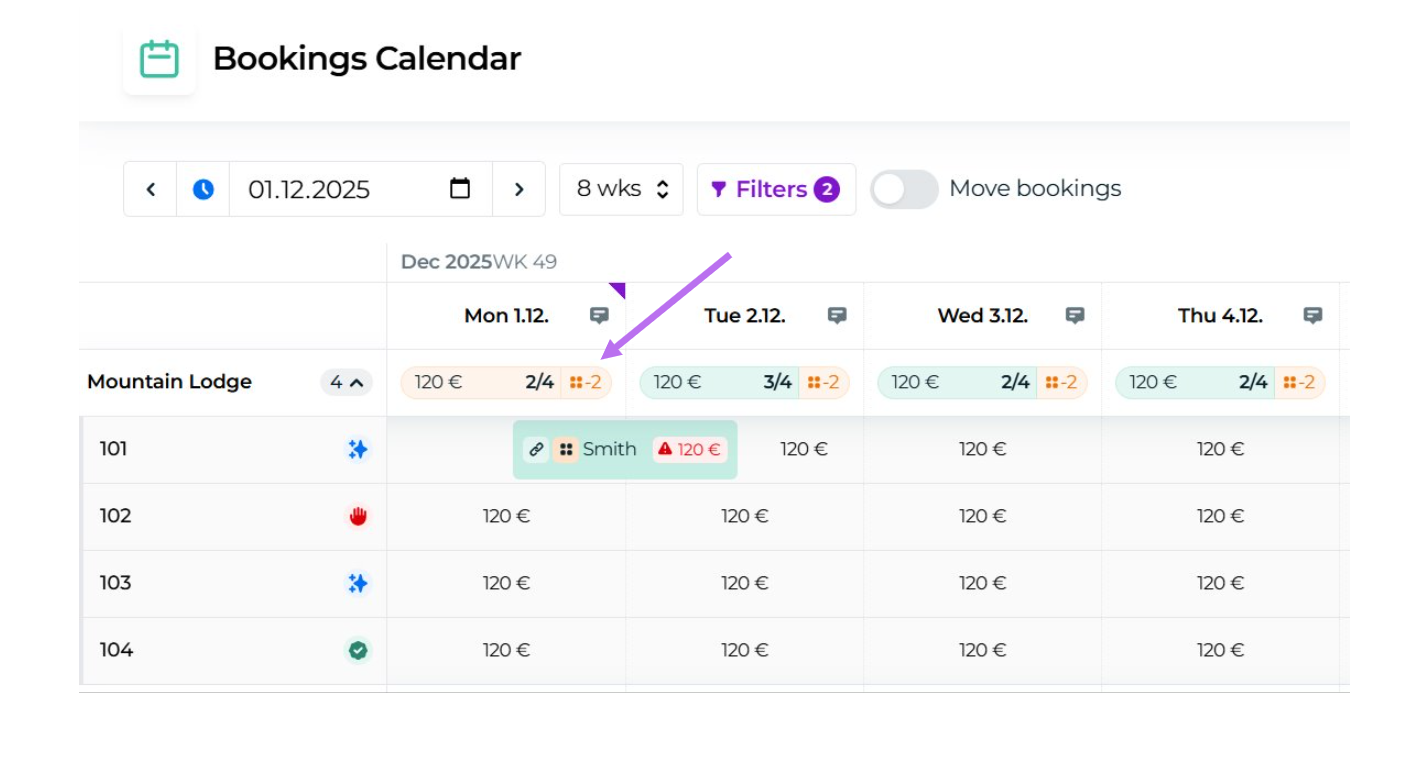1422x781 pixels.
Task: Click the red hand icon for room 102
Action: coord(358,517)
